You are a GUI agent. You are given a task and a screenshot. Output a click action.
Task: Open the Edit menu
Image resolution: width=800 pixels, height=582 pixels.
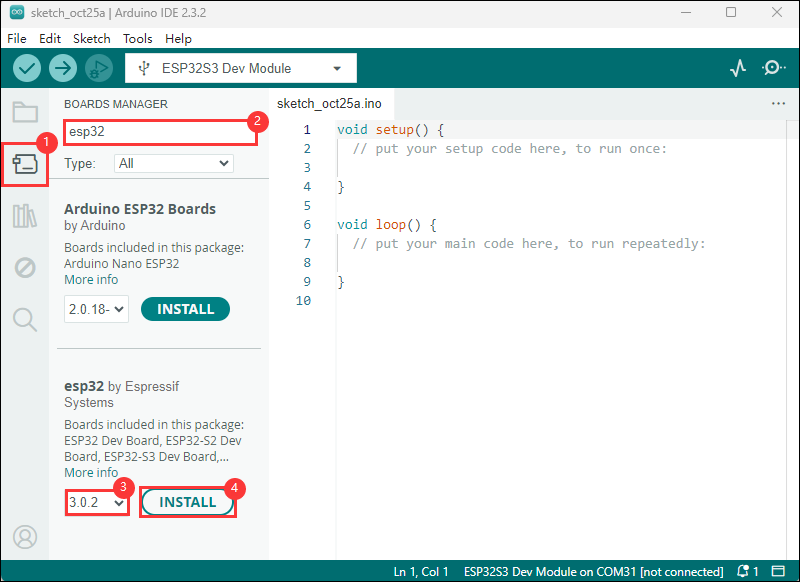pyautogui.click(x=50, y=39)
